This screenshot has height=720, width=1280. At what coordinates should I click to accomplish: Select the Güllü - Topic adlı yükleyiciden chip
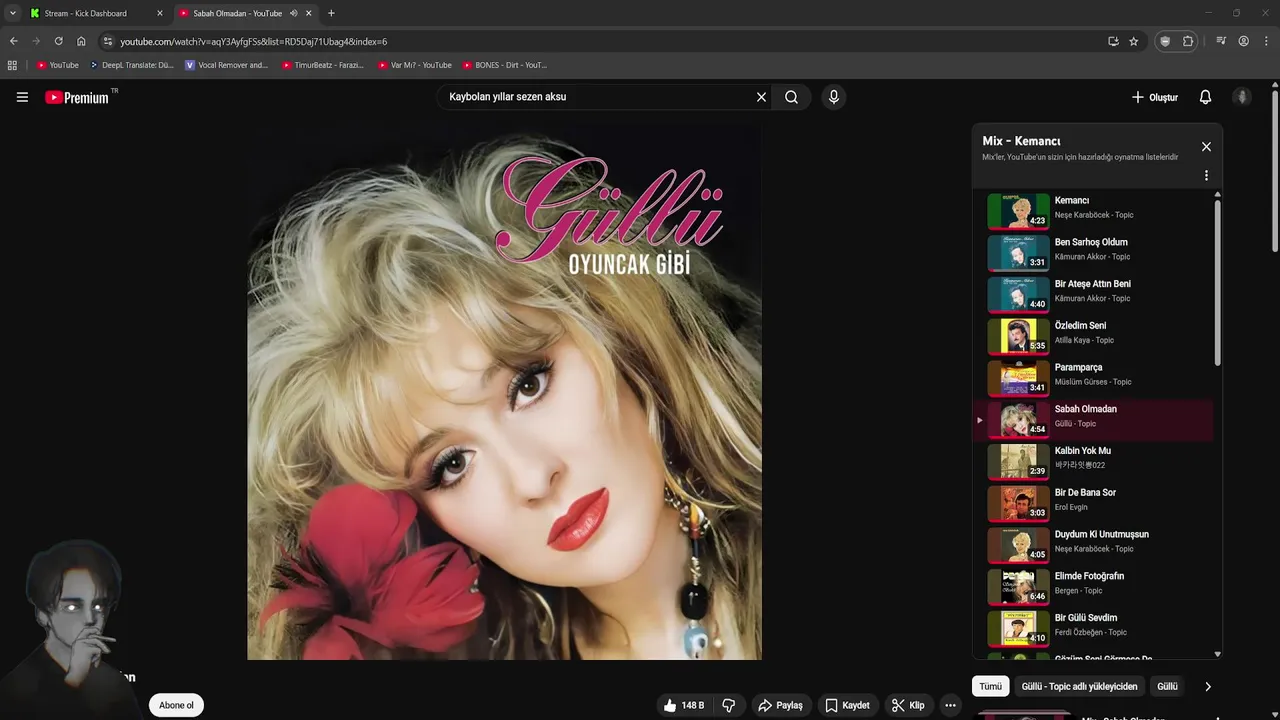tap(1079, 686)
